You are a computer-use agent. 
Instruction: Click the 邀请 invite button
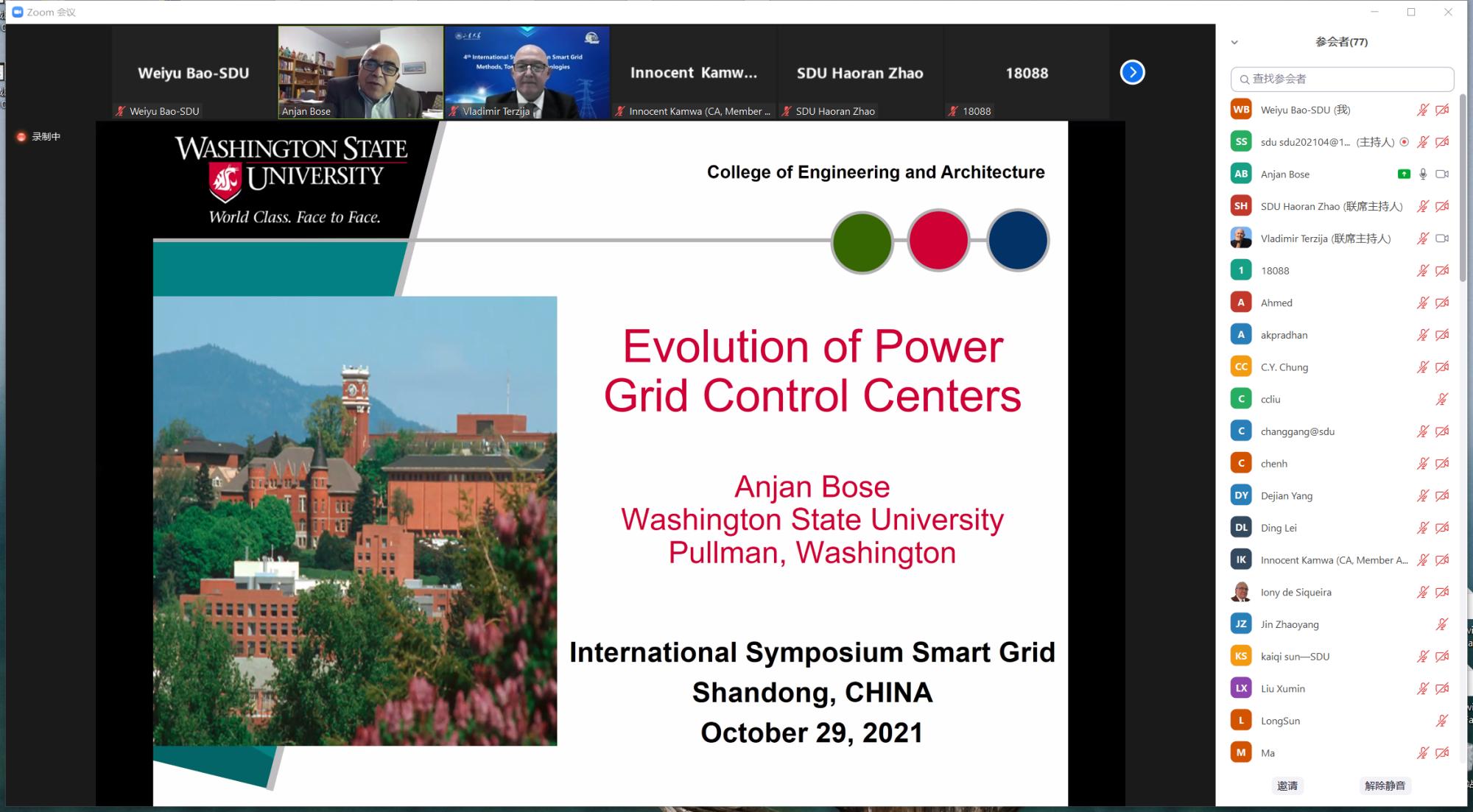[1287, 785]
